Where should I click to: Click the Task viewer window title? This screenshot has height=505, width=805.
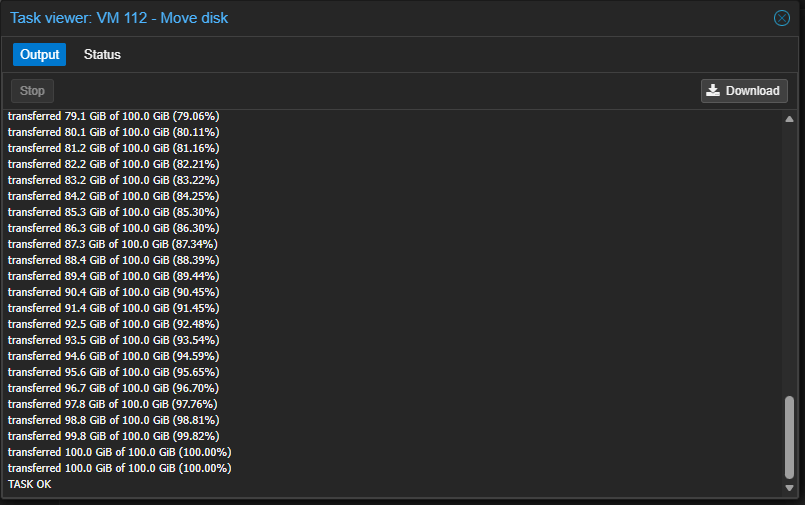pyautogui.click(x=119, y=18)
